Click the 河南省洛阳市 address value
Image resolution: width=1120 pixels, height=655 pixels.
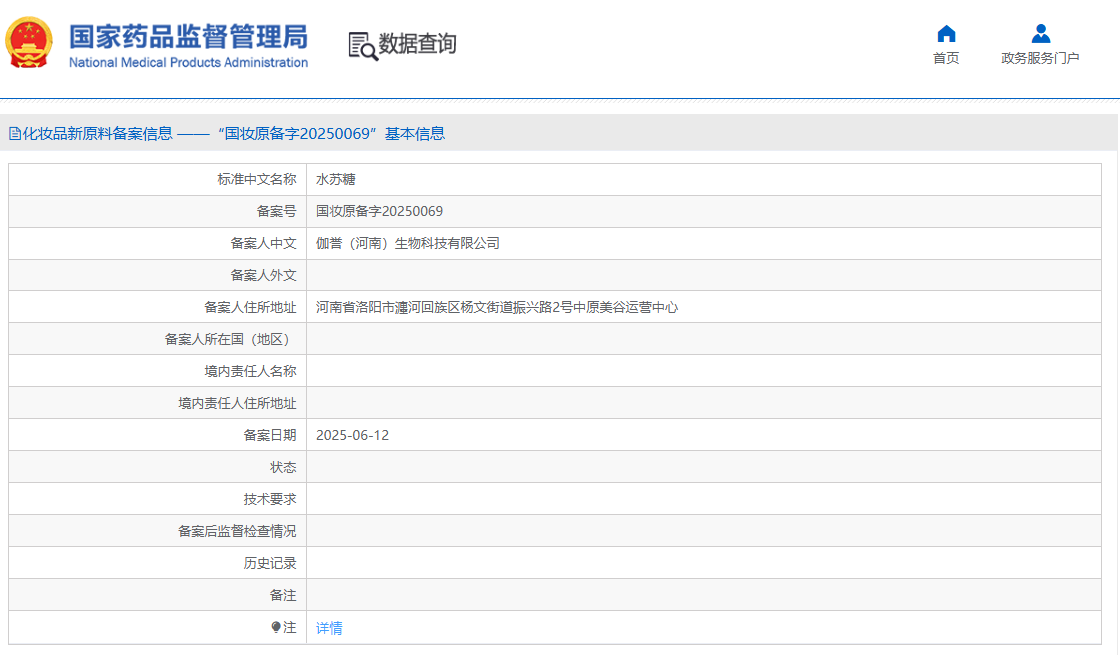496,308
